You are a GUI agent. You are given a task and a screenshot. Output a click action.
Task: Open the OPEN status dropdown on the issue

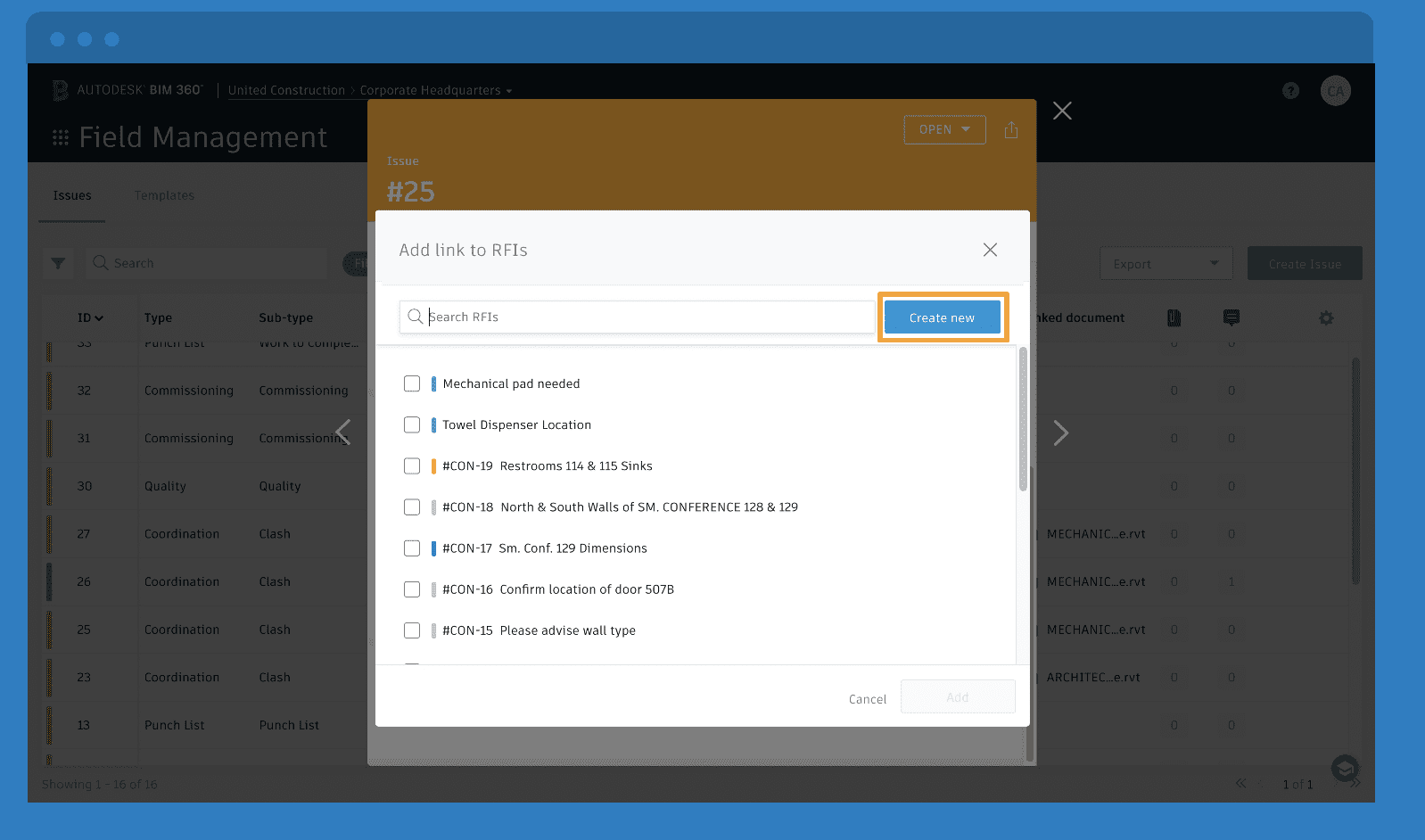tap(944, 129)
